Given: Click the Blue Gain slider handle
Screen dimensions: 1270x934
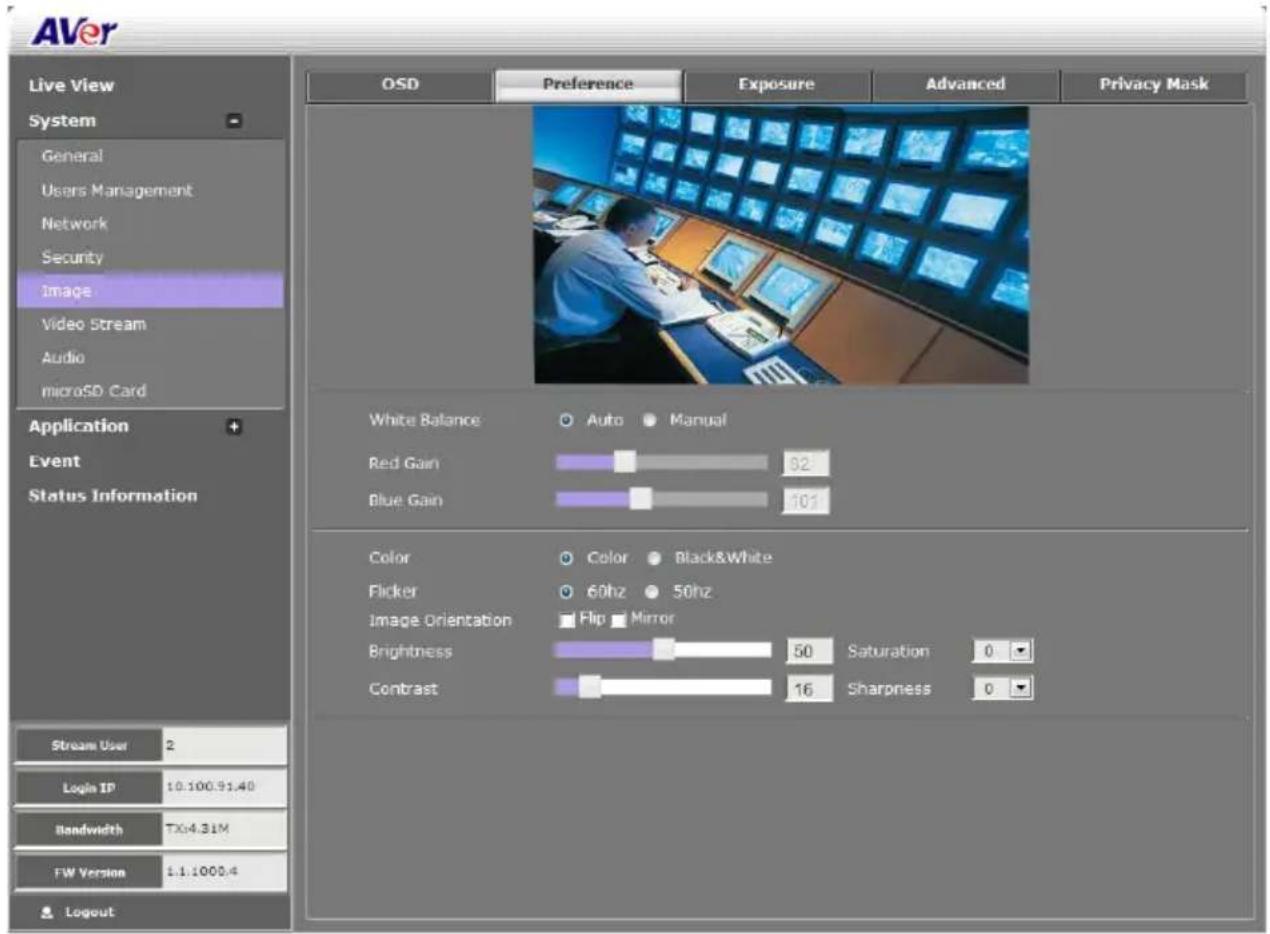Looking at the screenshot, I should (x=641, y=498).
